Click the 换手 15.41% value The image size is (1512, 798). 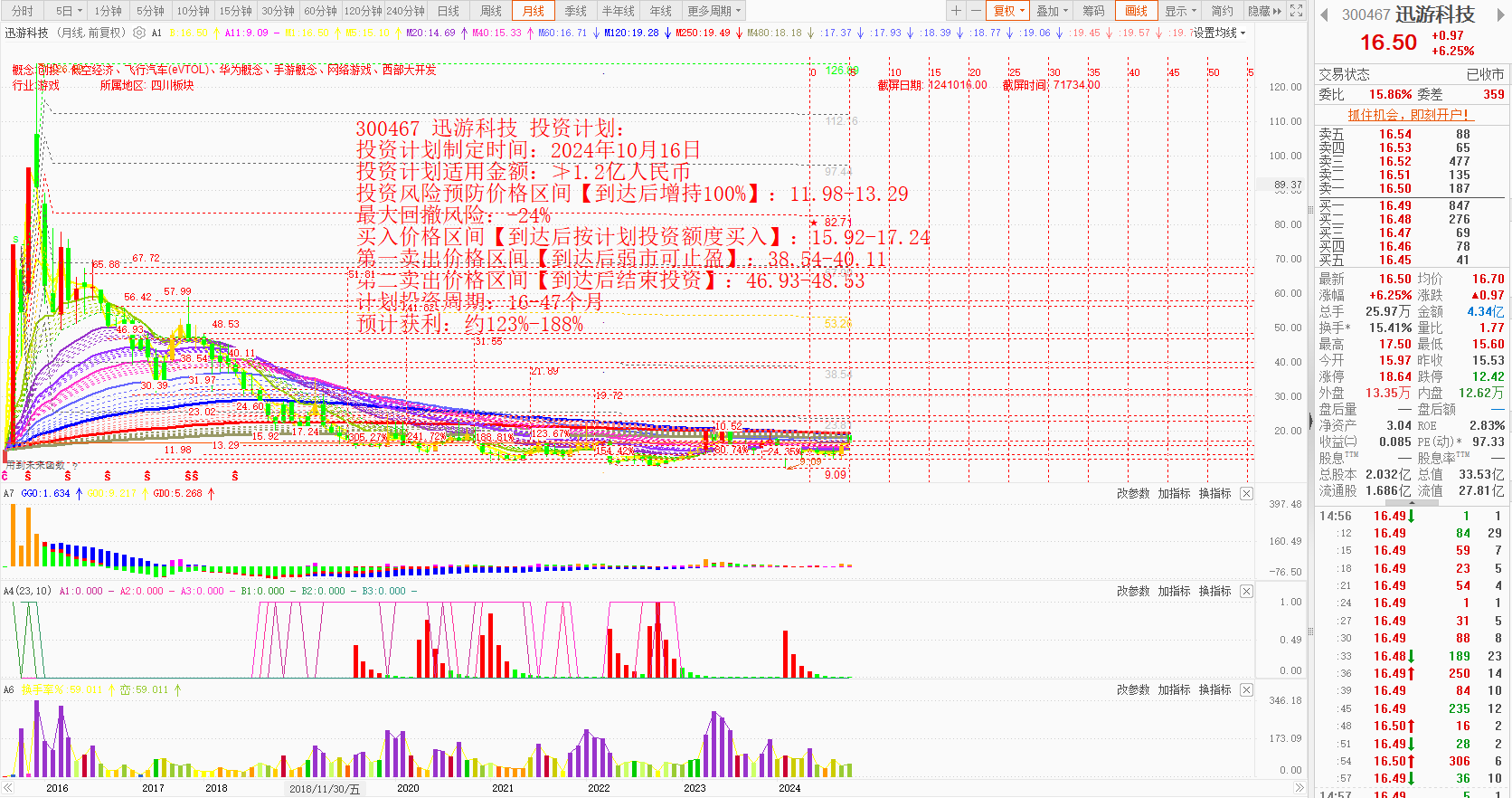click(x=1389, y=328)
